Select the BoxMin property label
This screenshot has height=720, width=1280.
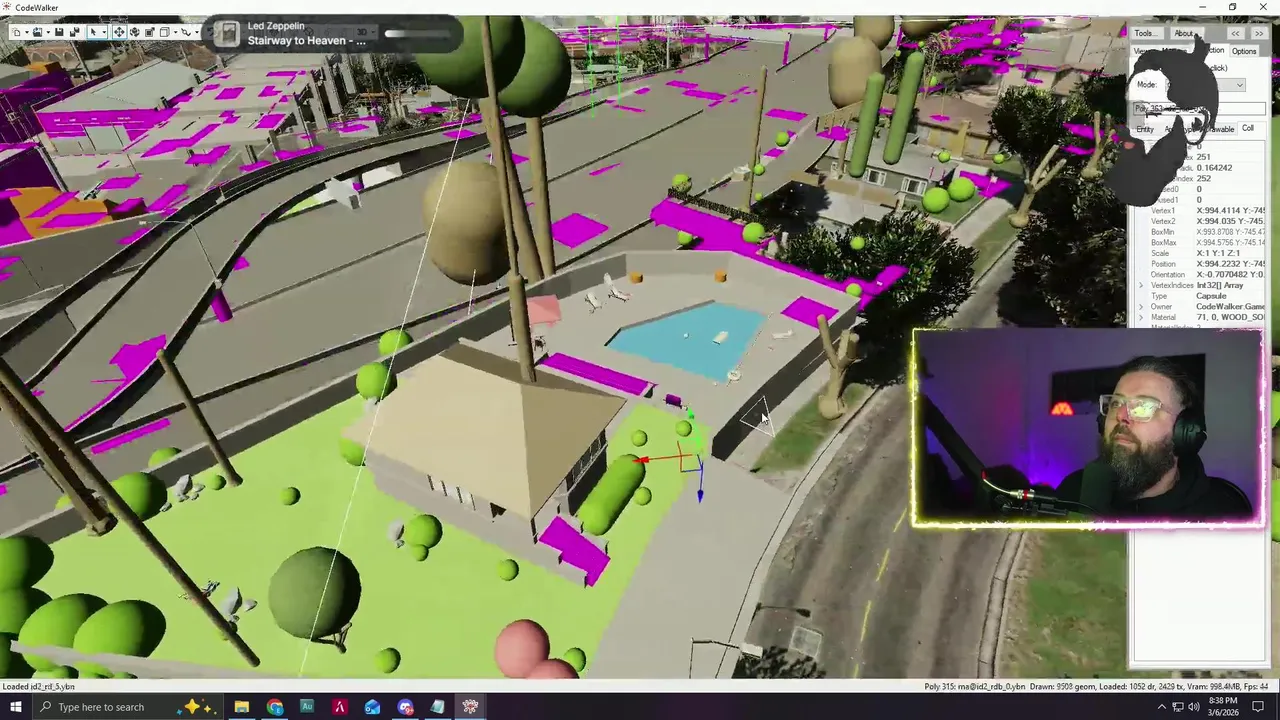pos(1163,232)
